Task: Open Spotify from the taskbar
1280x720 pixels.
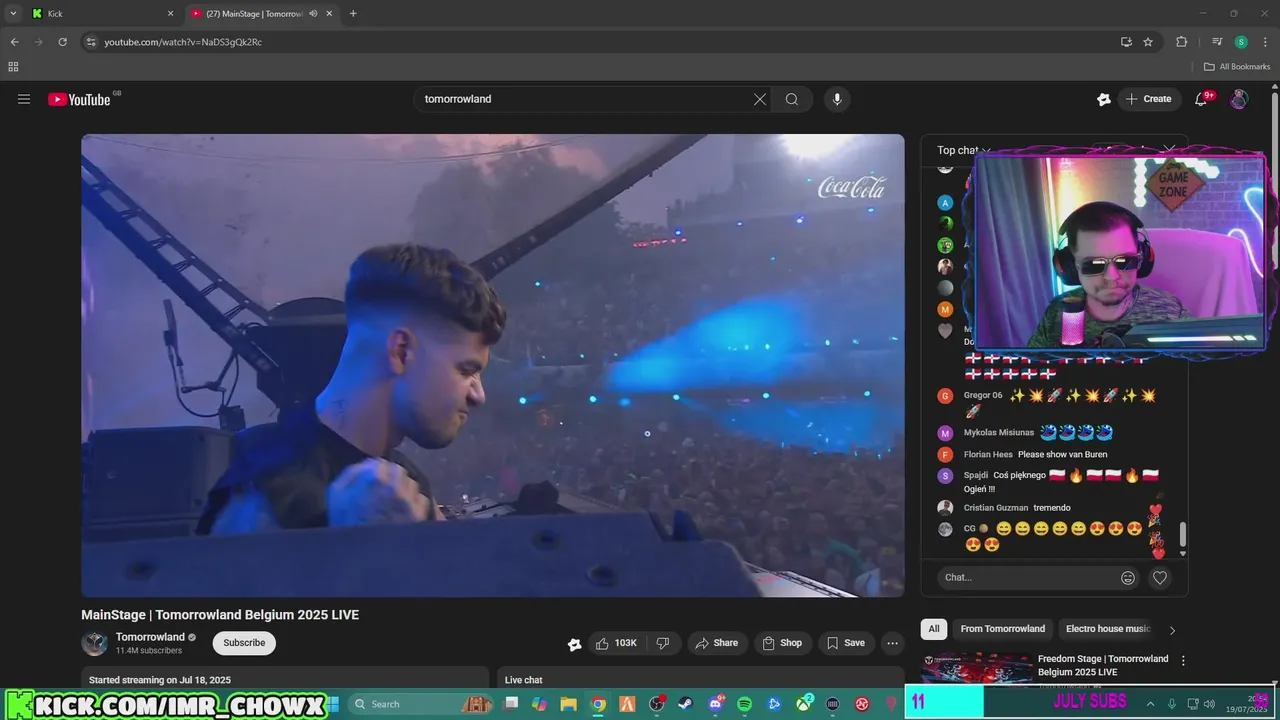Action: click(x=744, y=704)
